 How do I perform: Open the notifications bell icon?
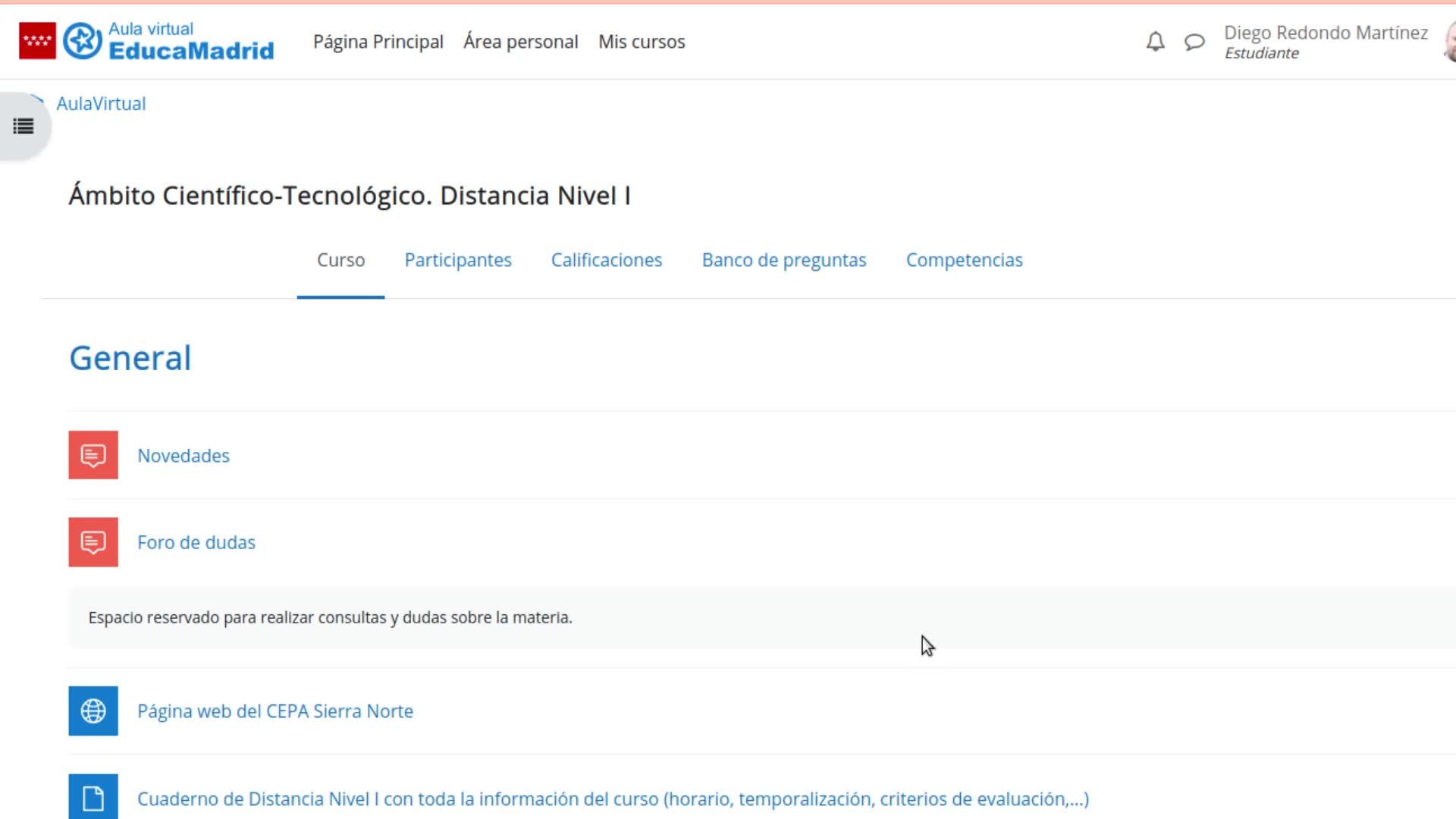1155,42
